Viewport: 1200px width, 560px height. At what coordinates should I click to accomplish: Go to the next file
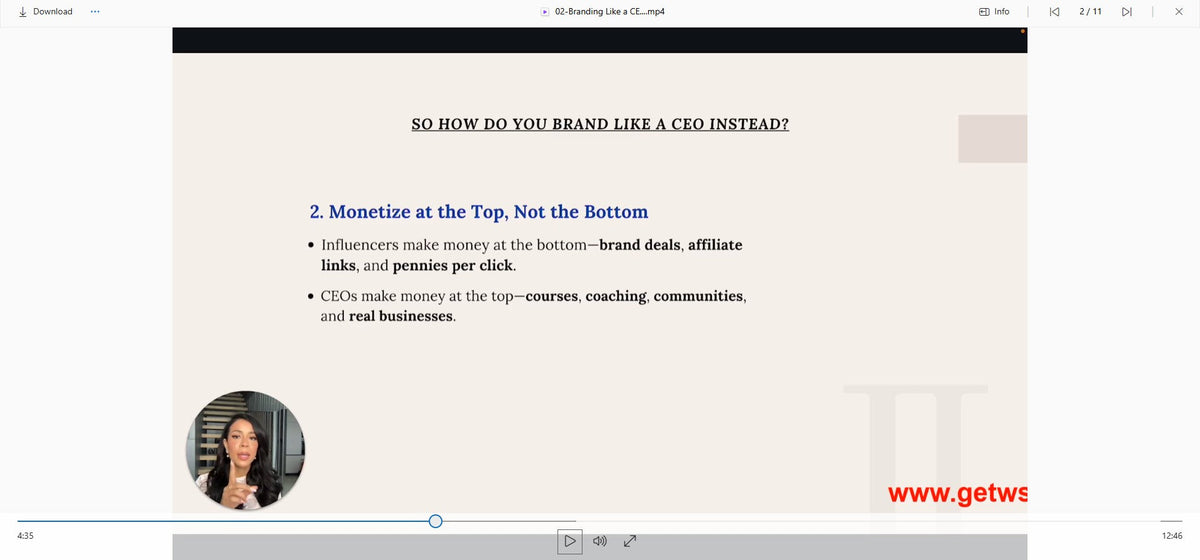[1127, 12]
